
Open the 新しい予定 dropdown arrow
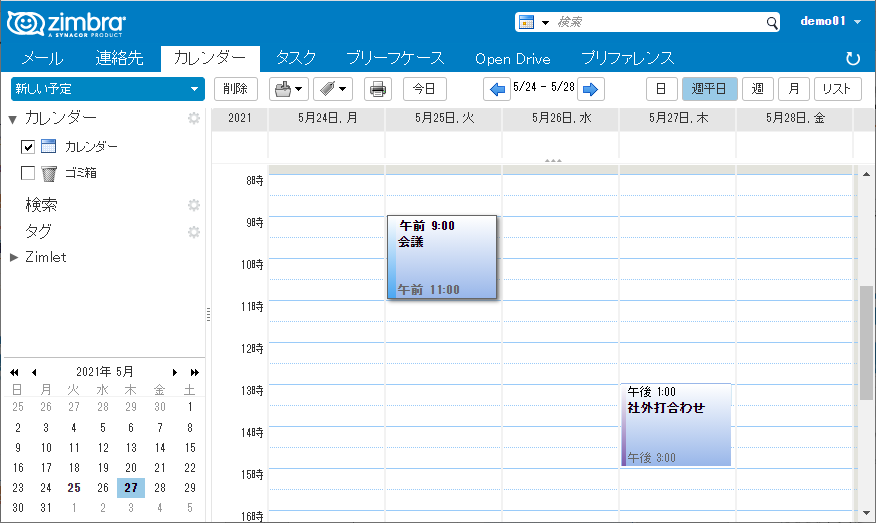click(x=194, y=89)
